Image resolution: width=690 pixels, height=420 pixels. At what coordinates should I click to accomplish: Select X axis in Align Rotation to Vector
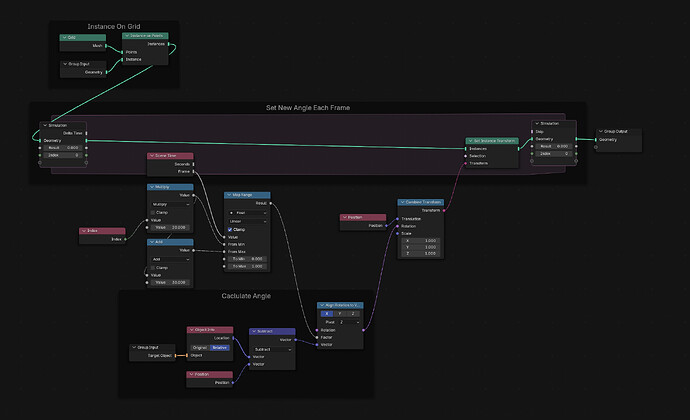tap(327, 314)
